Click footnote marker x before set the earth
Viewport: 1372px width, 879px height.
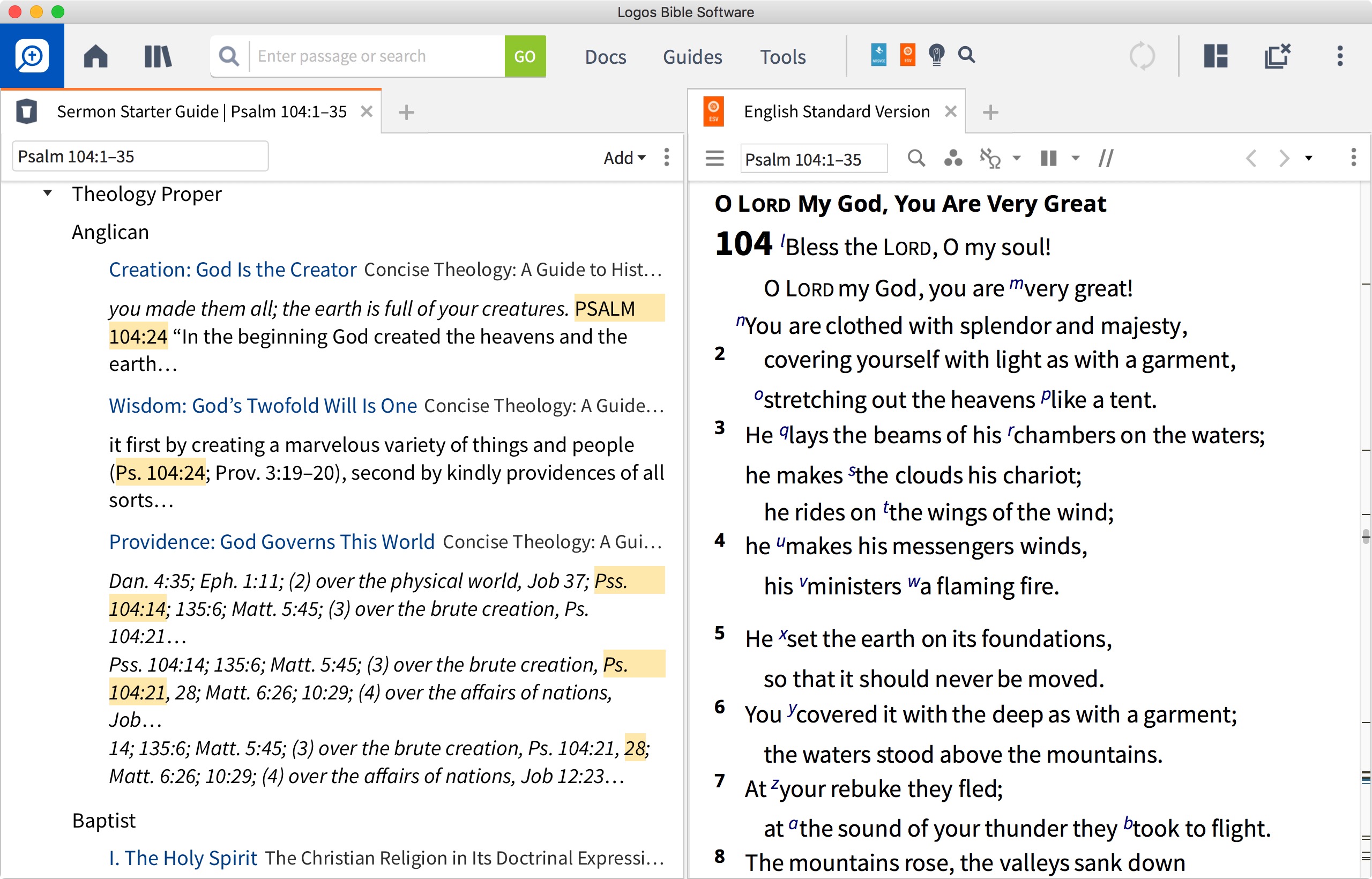(x=783, y=634)
